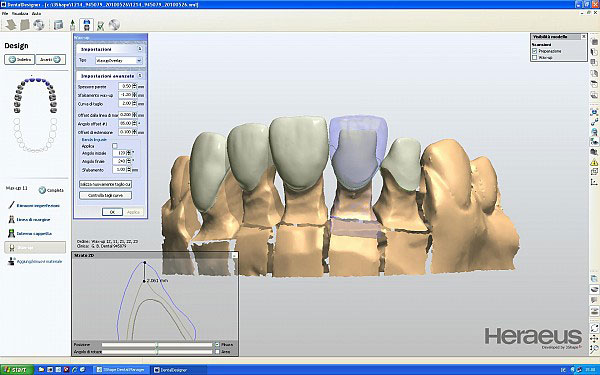Collapse the Impostazioni avanzate section
The image size is (600, 375).
(140, 76)
